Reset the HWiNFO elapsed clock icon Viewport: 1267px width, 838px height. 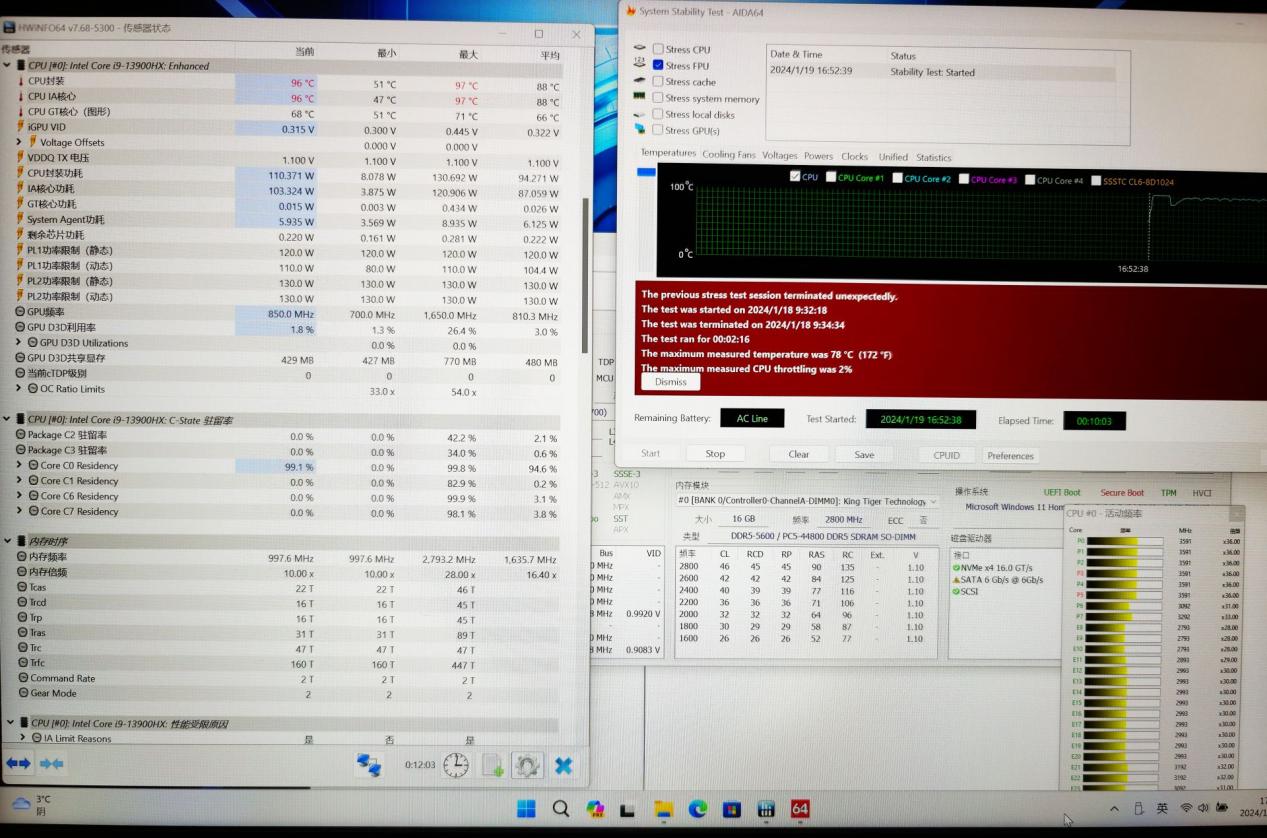click(456, 765)
